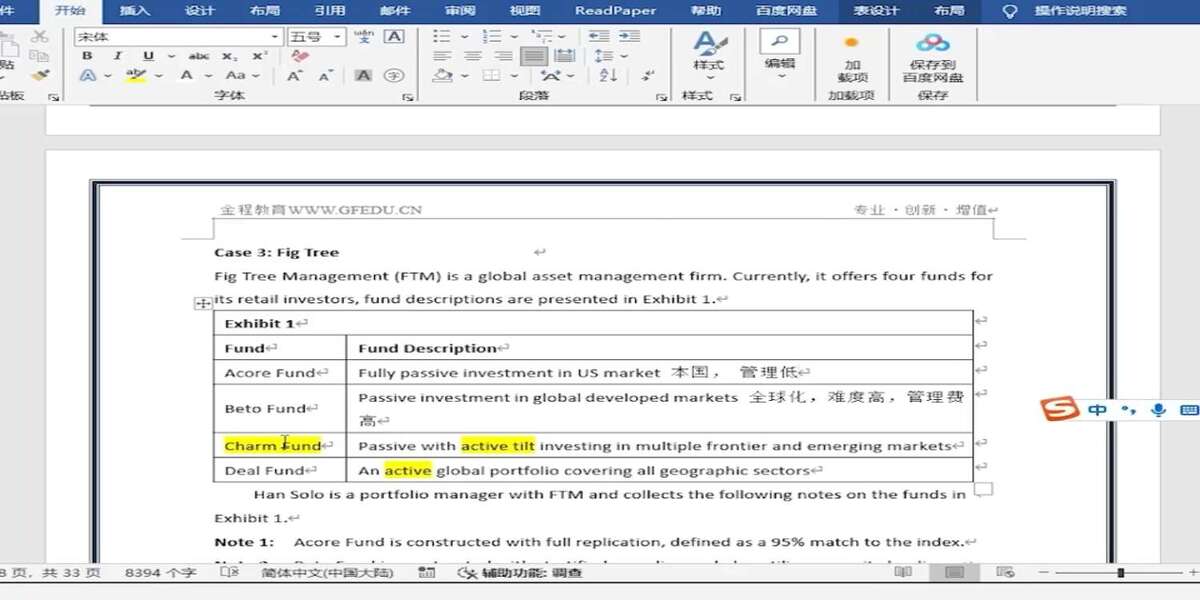Open the ReadPaper ribbon tab
Image resolution: width=1200 pixels, height=600 pixels.
pyautogui.click(x=615, y=11)
